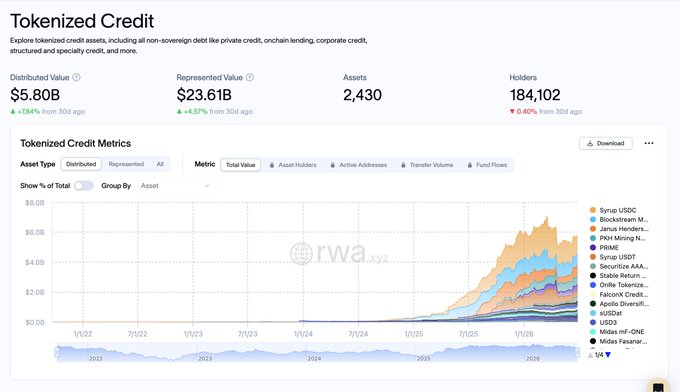This screenshot has width=680, height=392.
Task: Click the Download button
Action: point(605,144)
